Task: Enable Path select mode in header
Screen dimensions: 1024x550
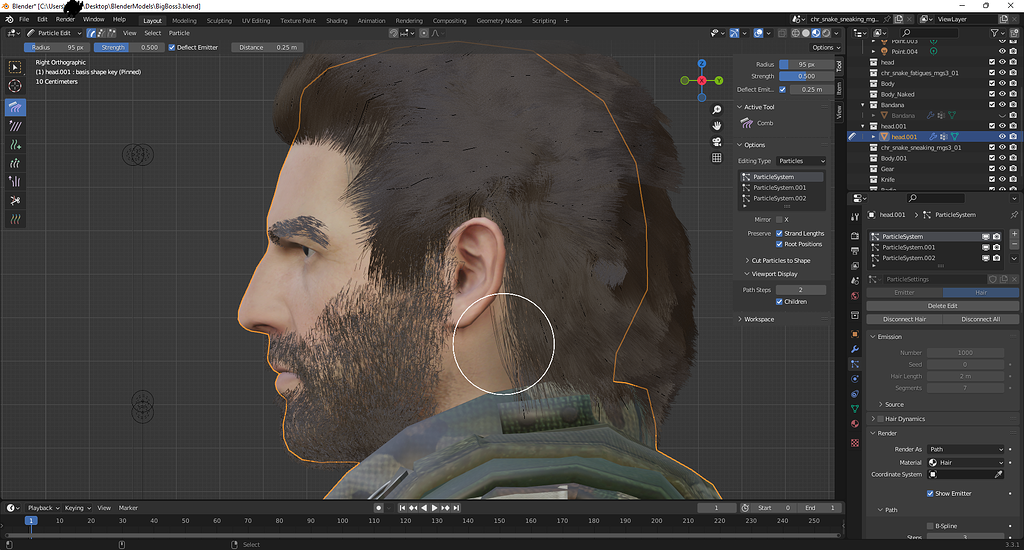Action: pos(91,33)
